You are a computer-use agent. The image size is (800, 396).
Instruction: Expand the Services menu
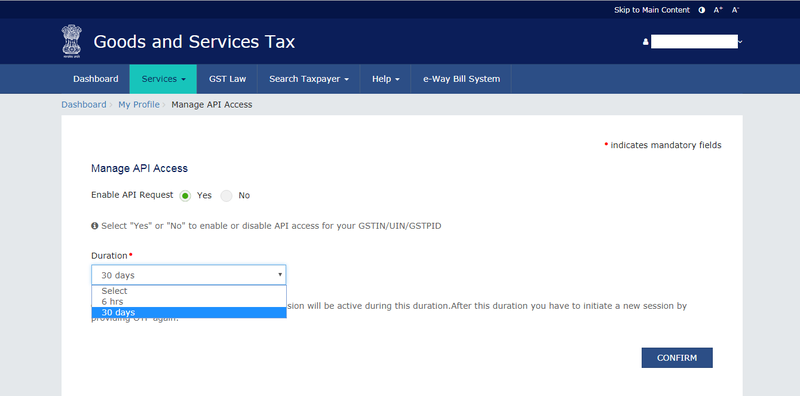(163, 79)
